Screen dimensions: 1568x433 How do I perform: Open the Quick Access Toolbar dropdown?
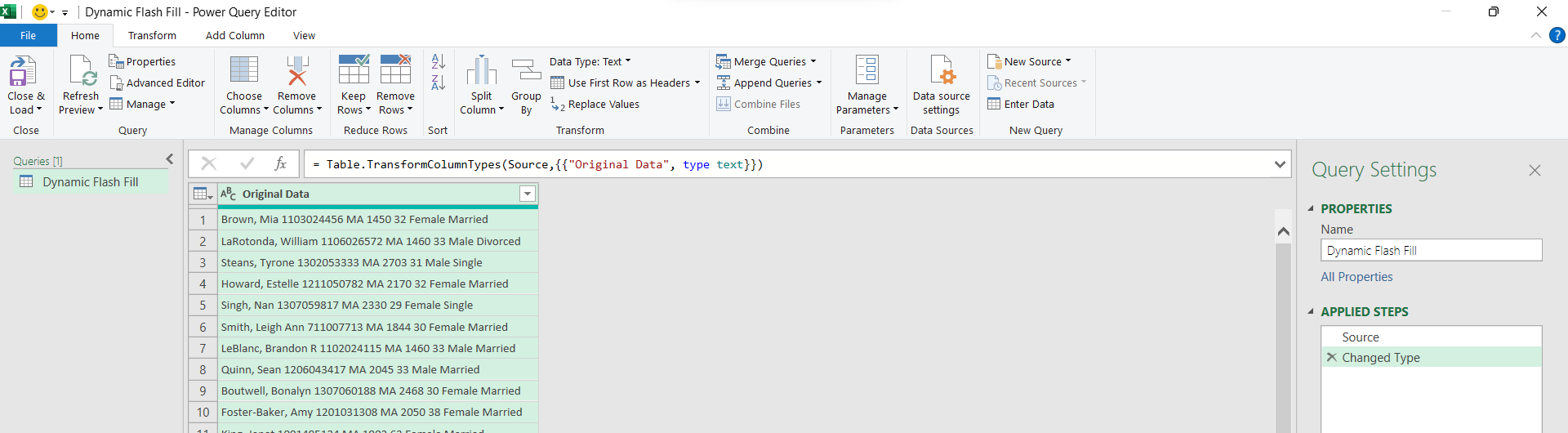coord(65,12)
